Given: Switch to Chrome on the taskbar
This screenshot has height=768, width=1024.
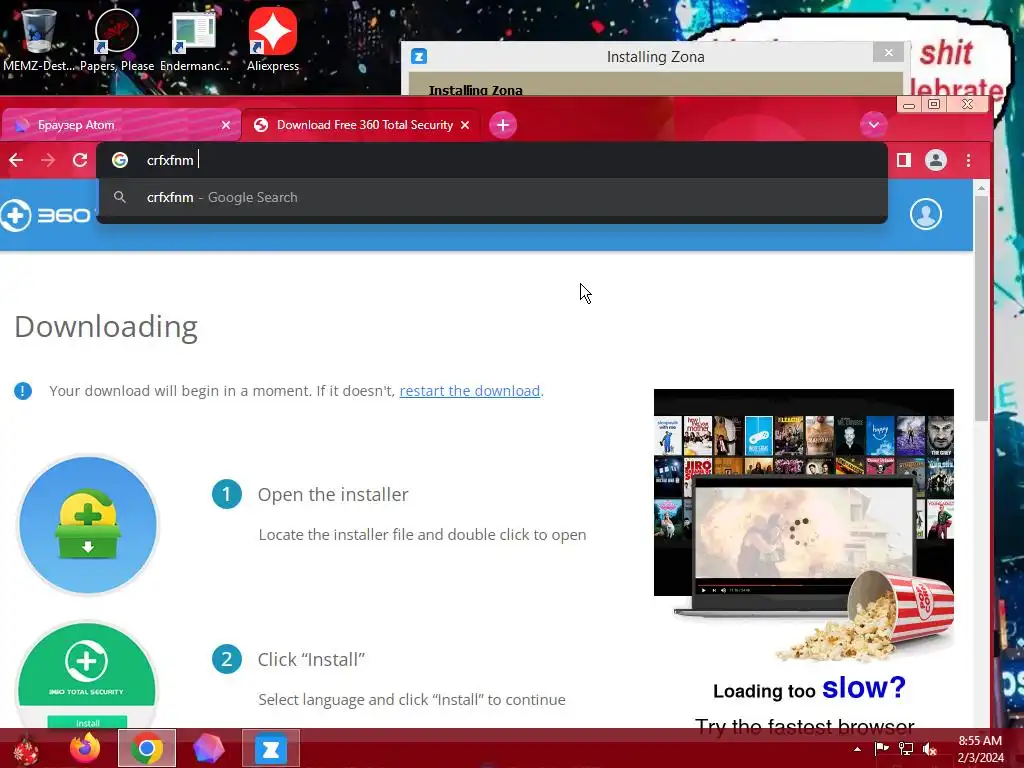Looking at the screenshot, I should (147, 748).
